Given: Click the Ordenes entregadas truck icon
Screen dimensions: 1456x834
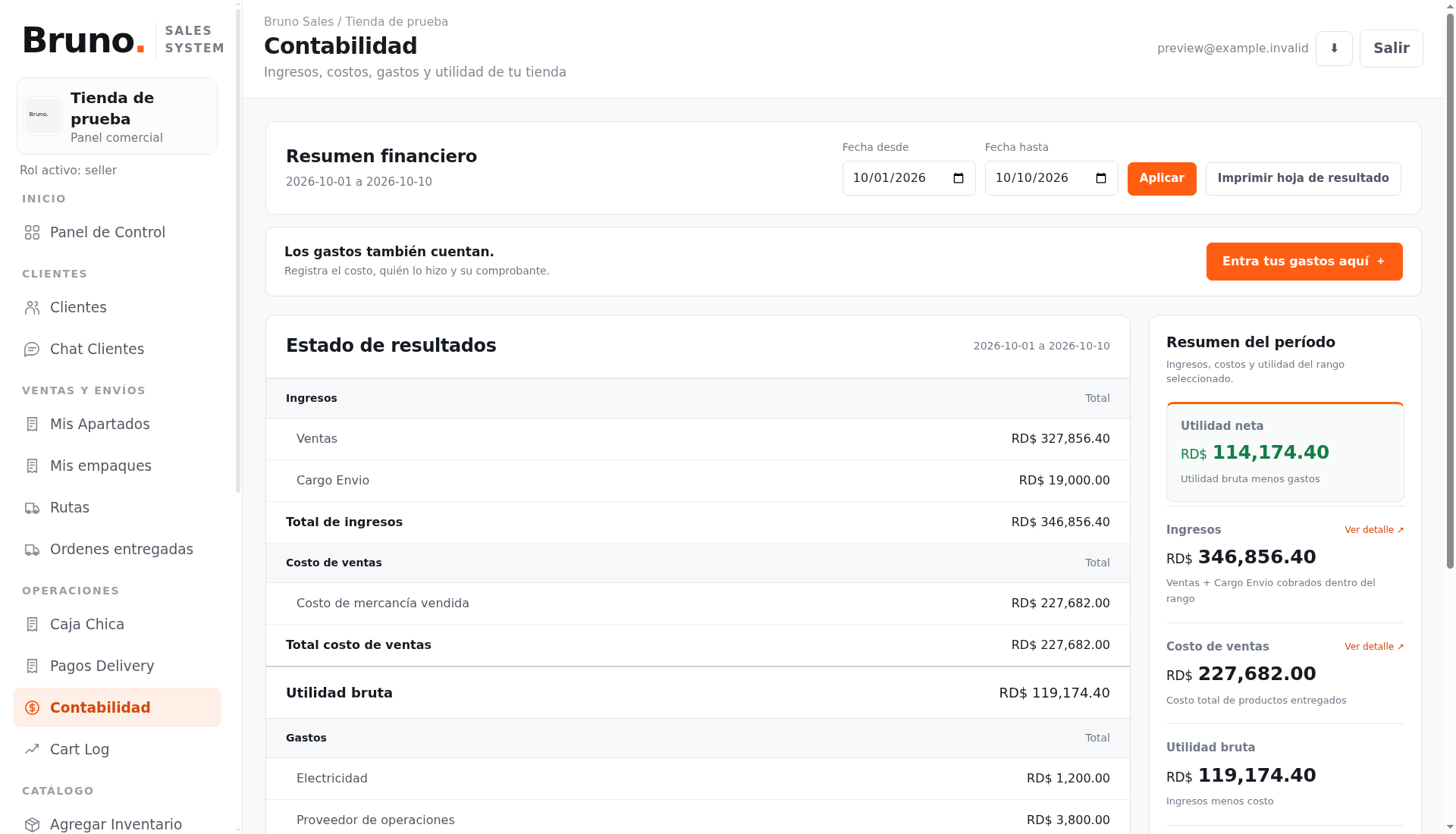Looking at the screenshot, I should (x=32, y=549).
